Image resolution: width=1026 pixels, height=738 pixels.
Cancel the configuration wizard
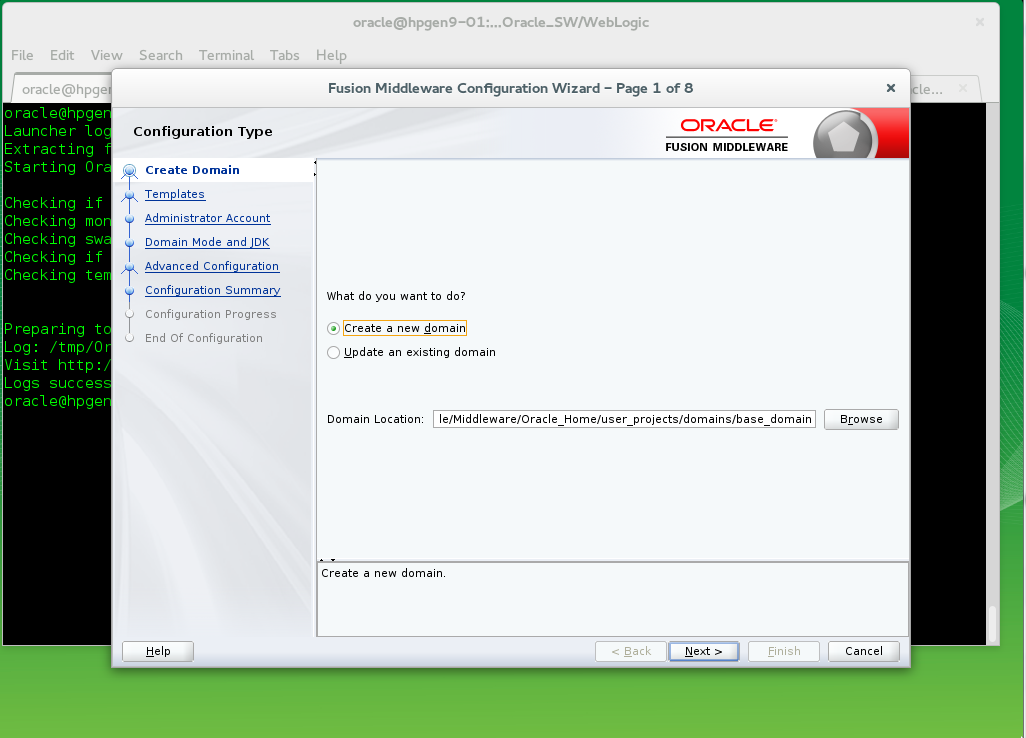point(863,651)
